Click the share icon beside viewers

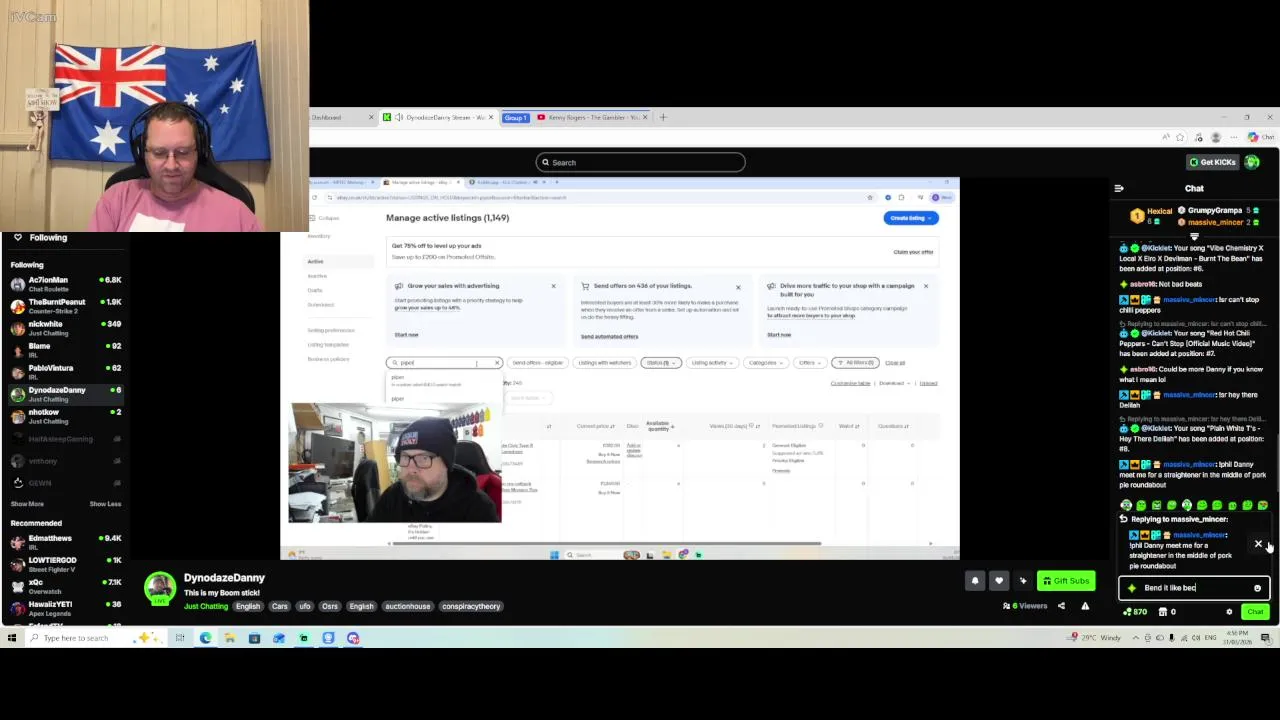click(1061, 606)
